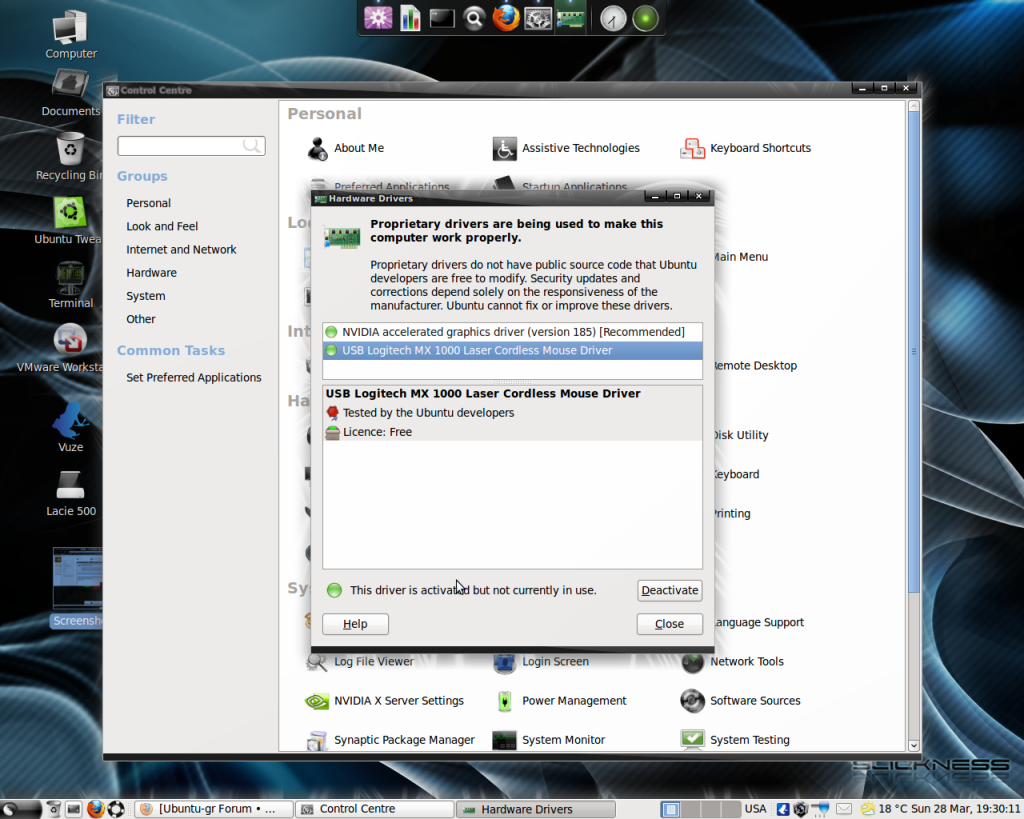Open Network Tools
1024x819 pixels.
732,662
